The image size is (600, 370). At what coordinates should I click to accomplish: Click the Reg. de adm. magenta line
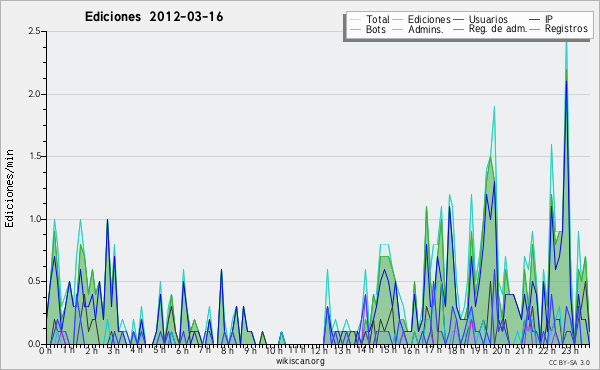[x=459, y=29]
